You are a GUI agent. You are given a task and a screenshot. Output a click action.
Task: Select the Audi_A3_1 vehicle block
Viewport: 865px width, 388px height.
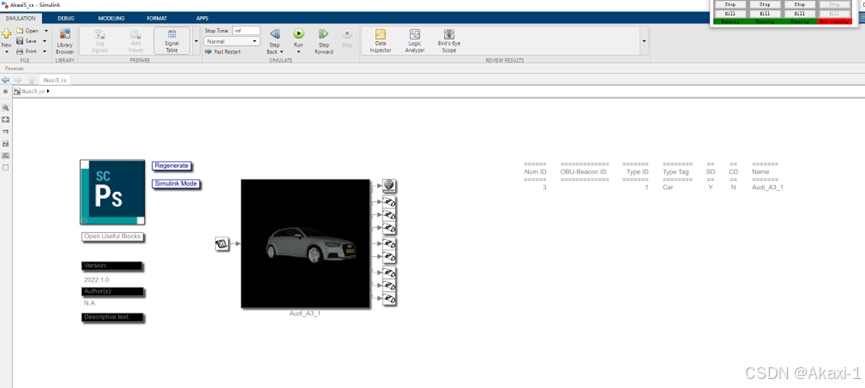305,243
